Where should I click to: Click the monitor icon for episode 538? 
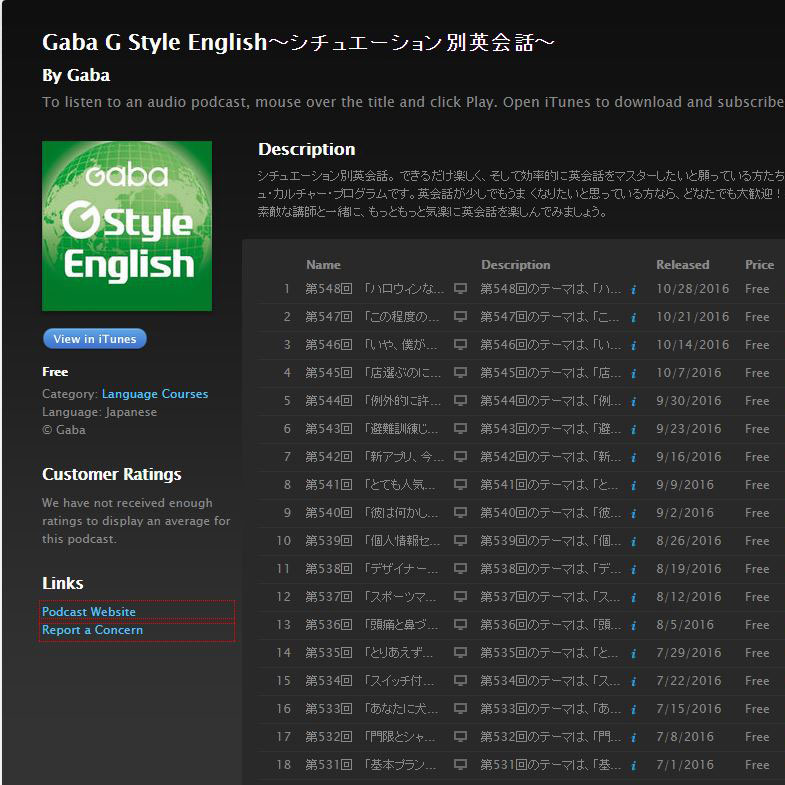point(460,569)
